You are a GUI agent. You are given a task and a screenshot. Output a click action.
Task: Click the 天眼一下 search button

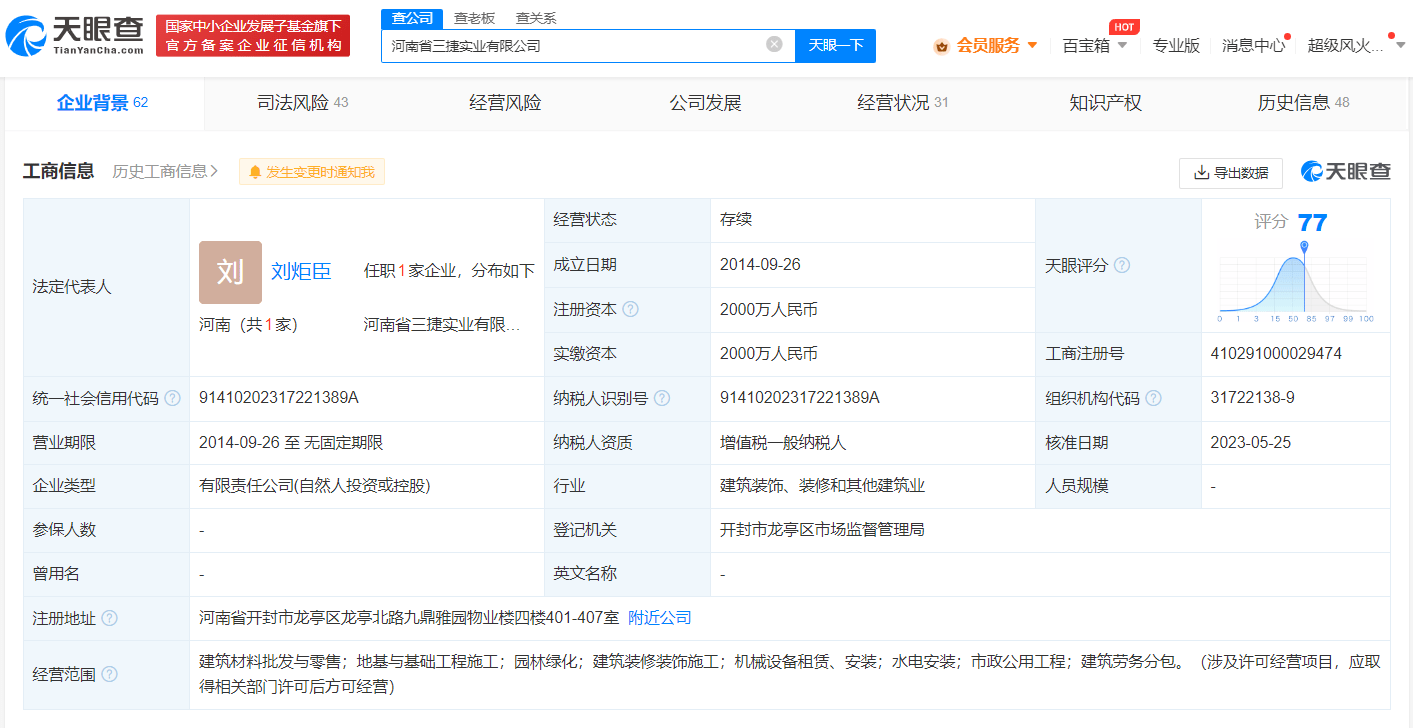coord(835,45)
